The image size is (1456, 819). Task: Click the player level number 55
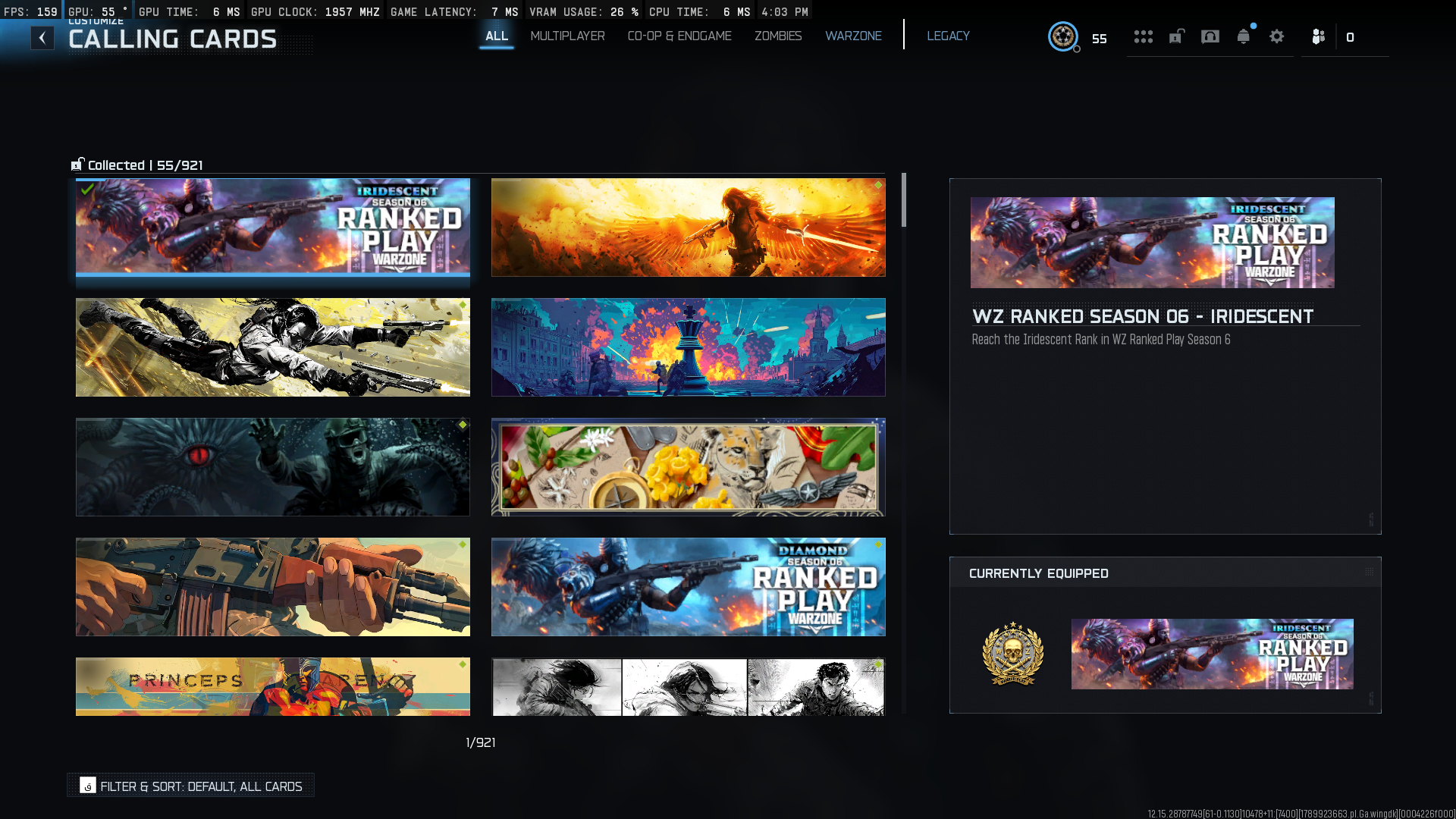coord(1099,38)
